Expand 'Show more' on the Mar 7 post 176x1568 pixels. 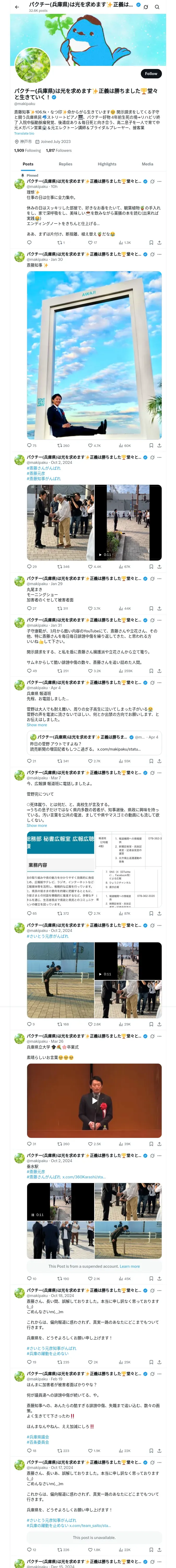coord(37,825)
